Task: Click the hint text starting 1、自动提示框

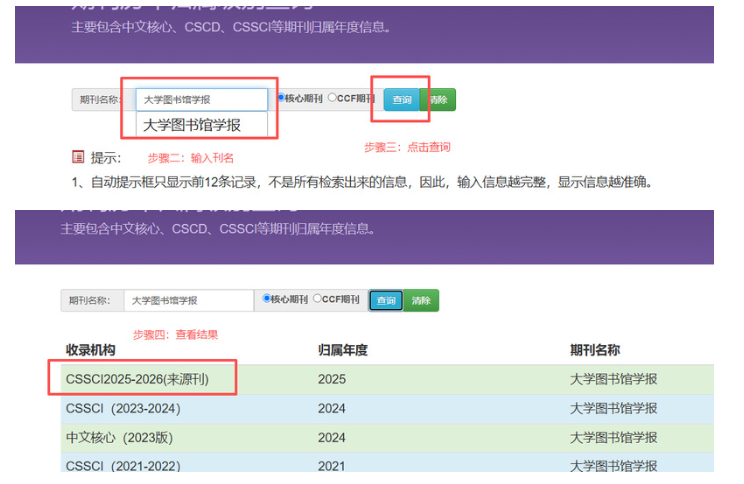Action: (362, 182)
